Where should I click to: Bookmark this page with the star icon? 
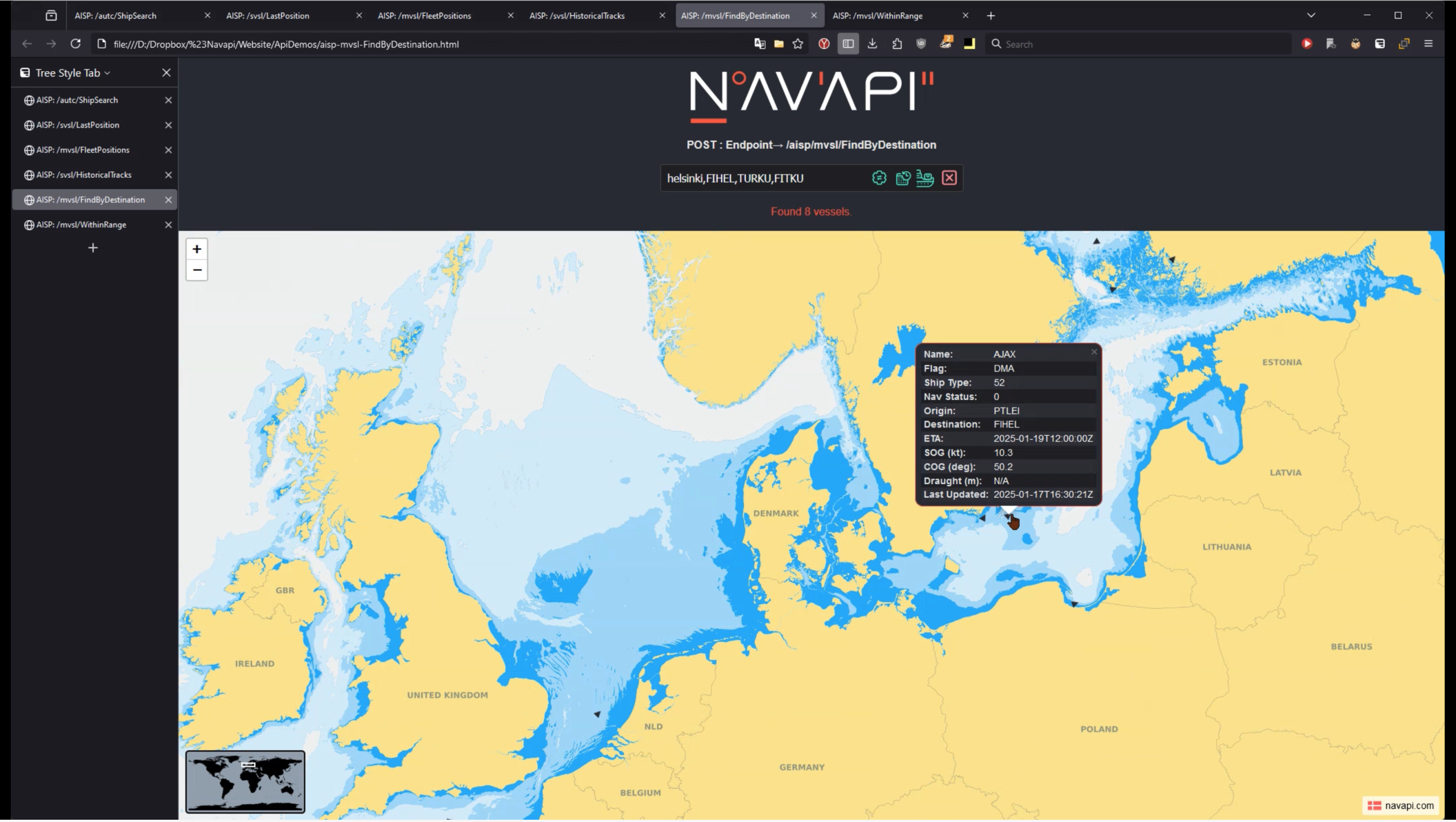pyautogui.click(x=798, y=44)
